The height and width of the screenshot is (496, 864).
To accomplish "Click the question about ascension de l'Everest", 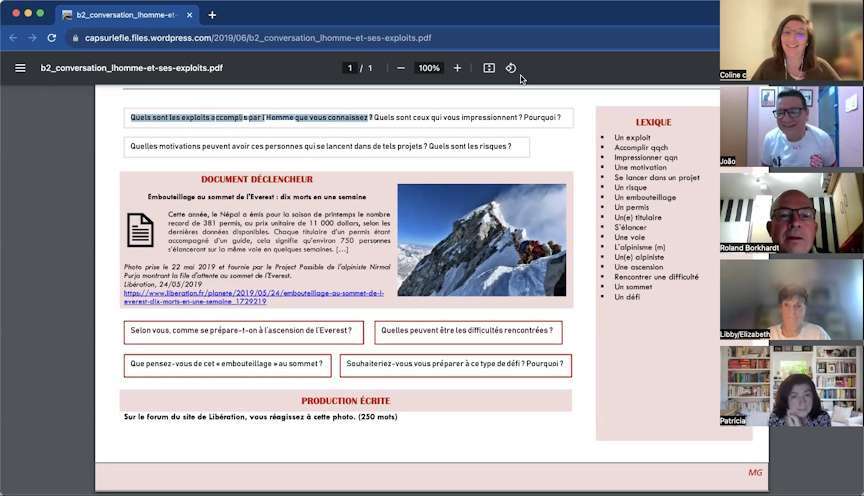I will tap(244, 332).
